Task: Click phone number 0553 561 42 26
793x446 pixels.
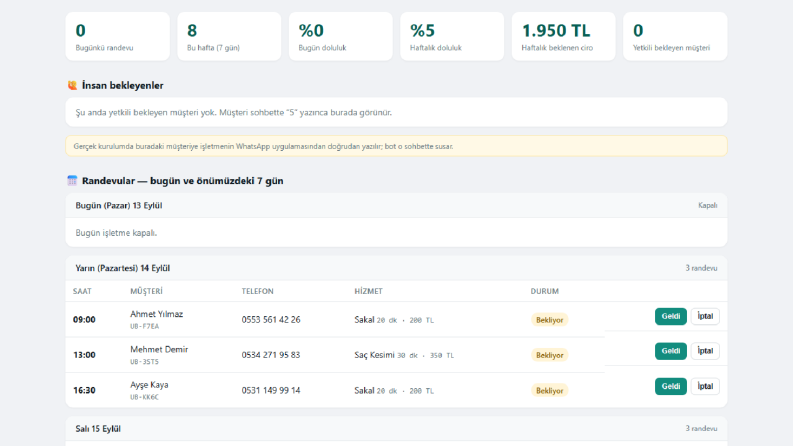Action: 271,320
